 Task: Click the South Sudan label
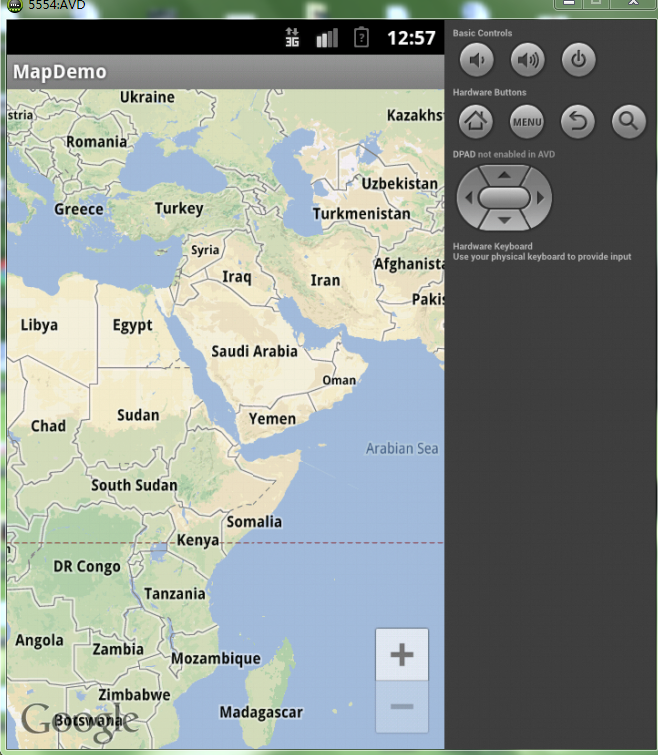[x=134, y=485]
